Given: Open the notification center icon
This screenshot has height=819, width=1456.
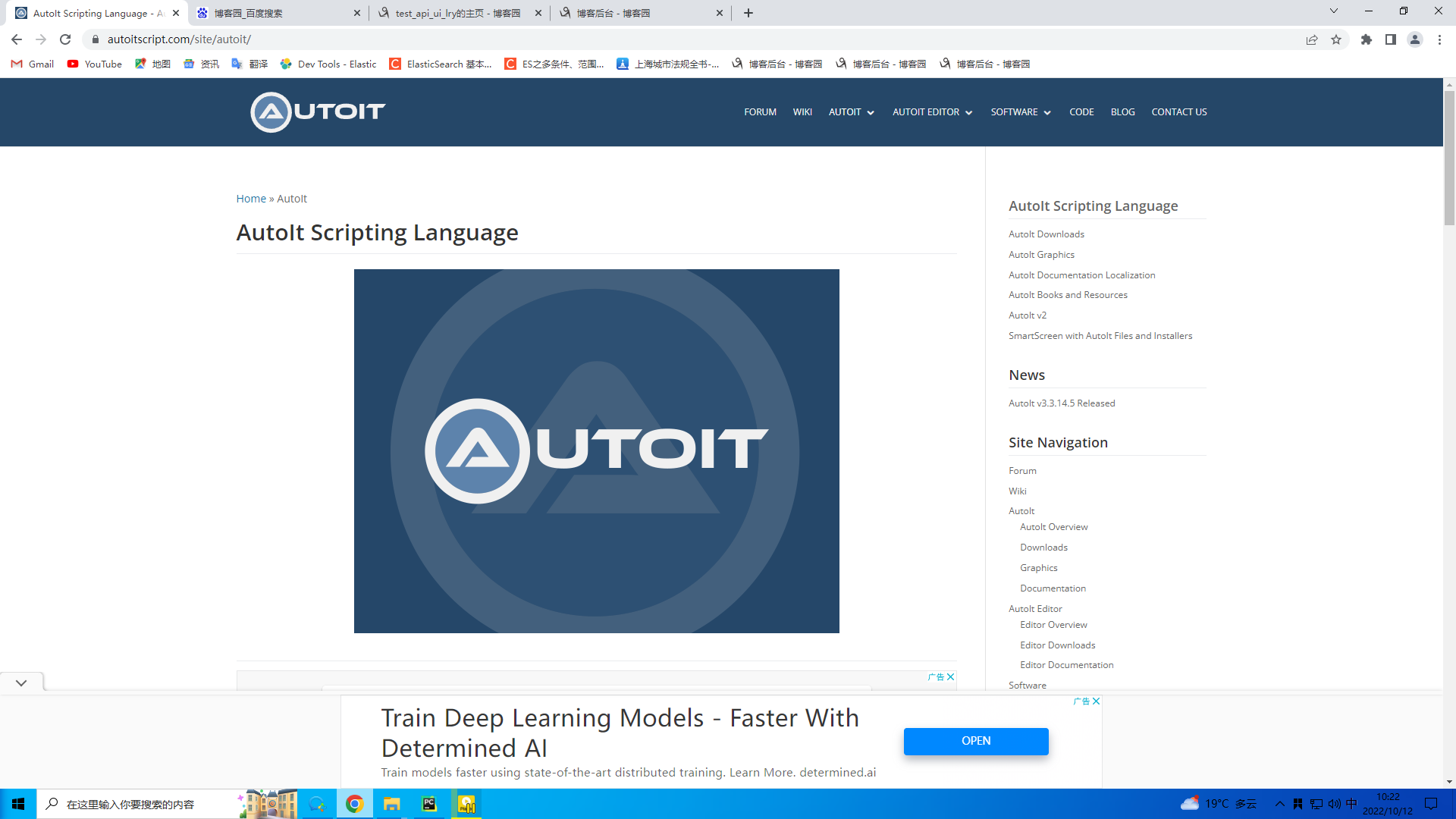Looking at the screenshot, I should (1431, 804).
